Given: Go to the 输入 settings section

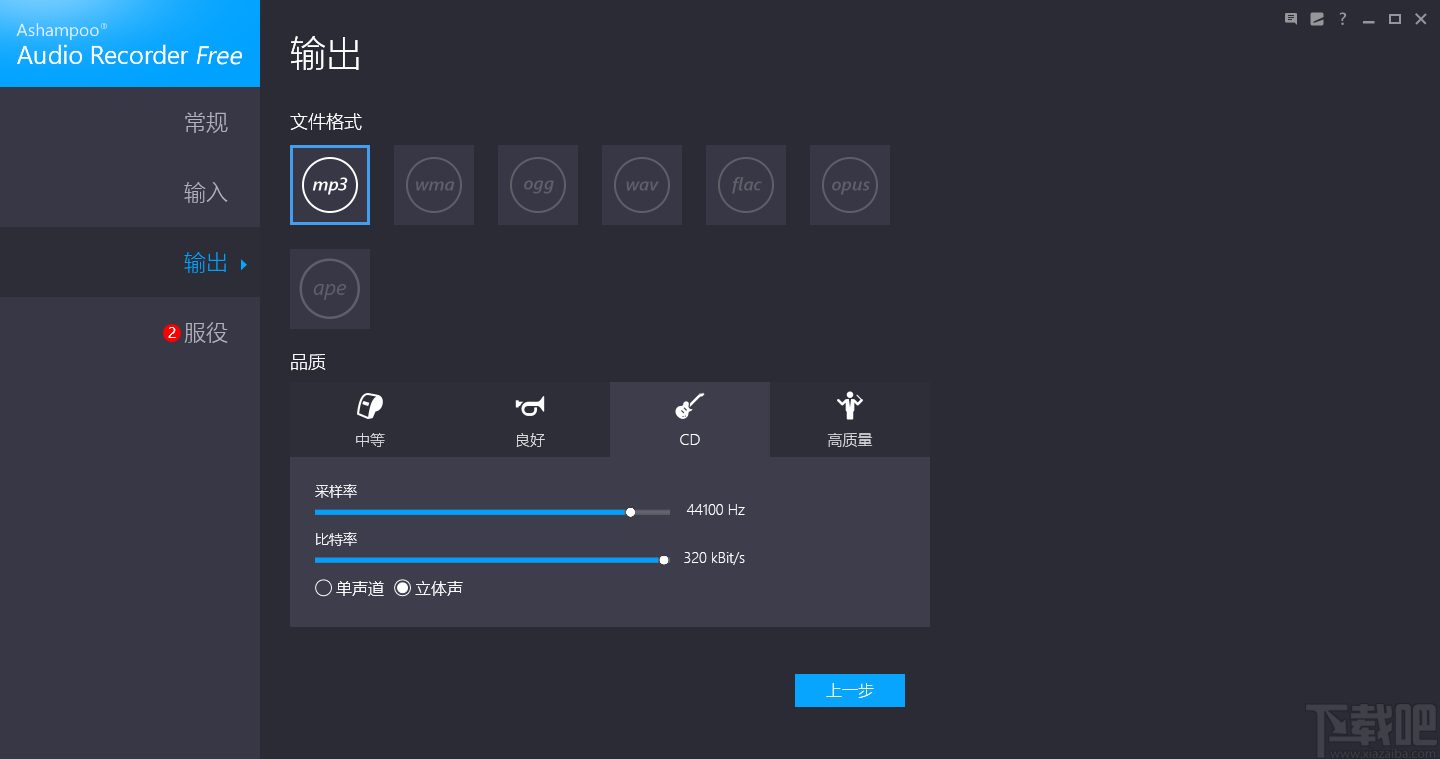Looking at the screenshot, I should tap(206, 192).
